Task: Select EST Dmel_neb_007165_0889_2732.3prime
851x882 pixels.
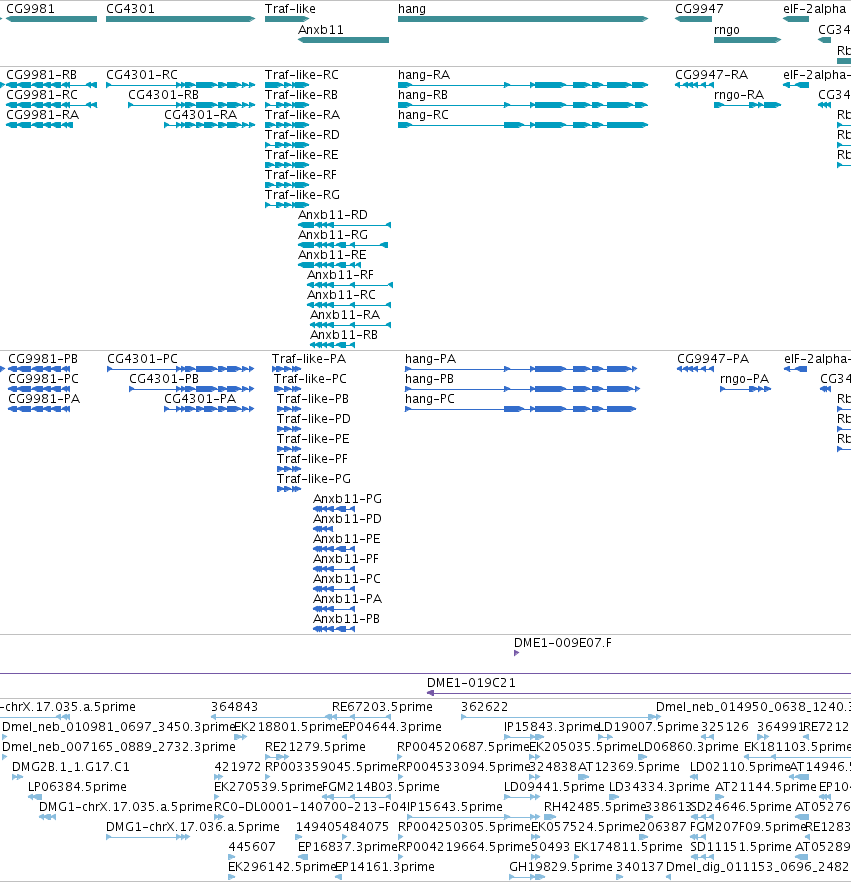Action: [4, 757]
